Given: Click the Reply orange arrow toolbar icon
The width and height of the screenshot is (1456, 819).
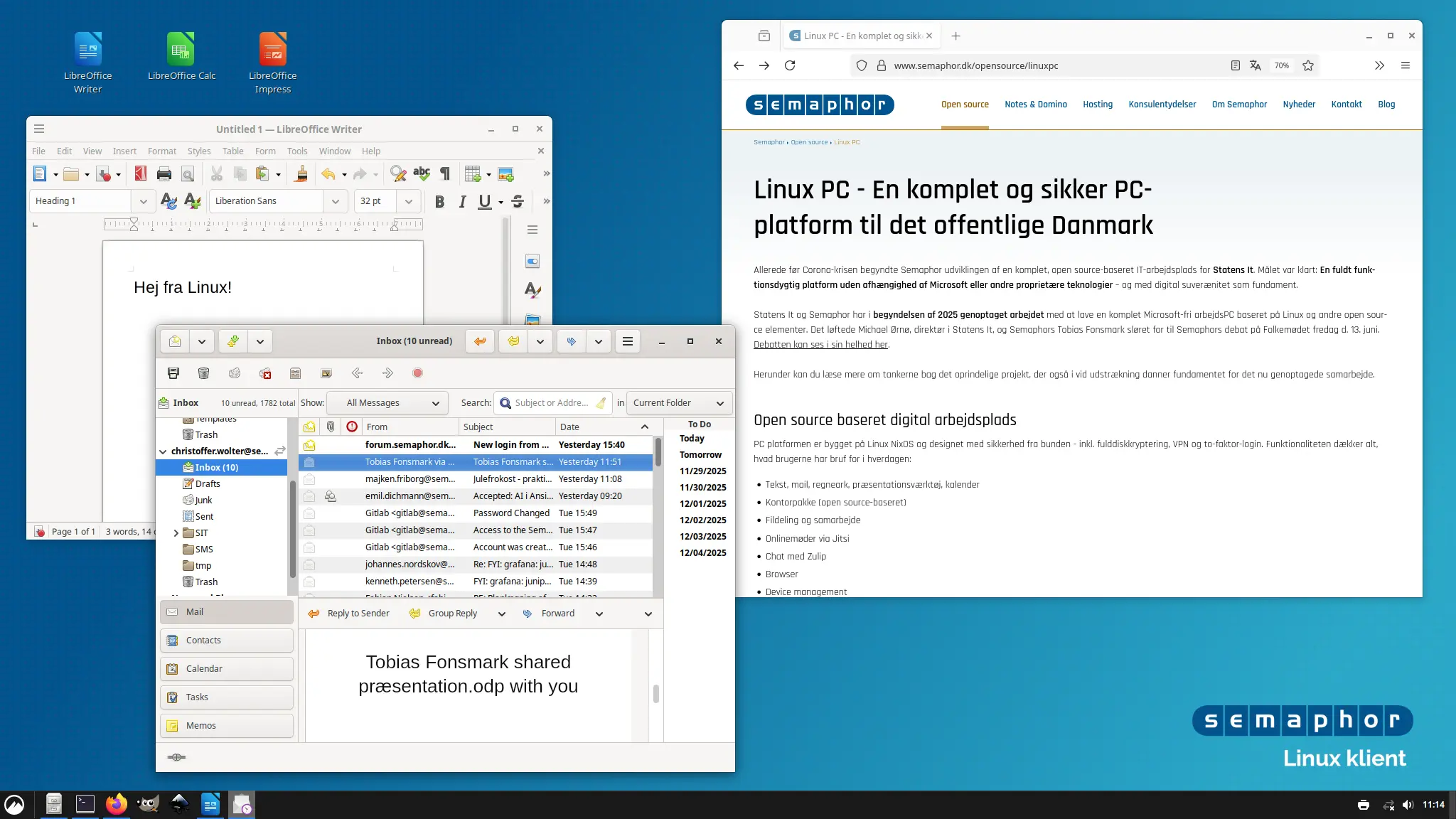Looking at the screenshot, I should (x=480, y=341).
